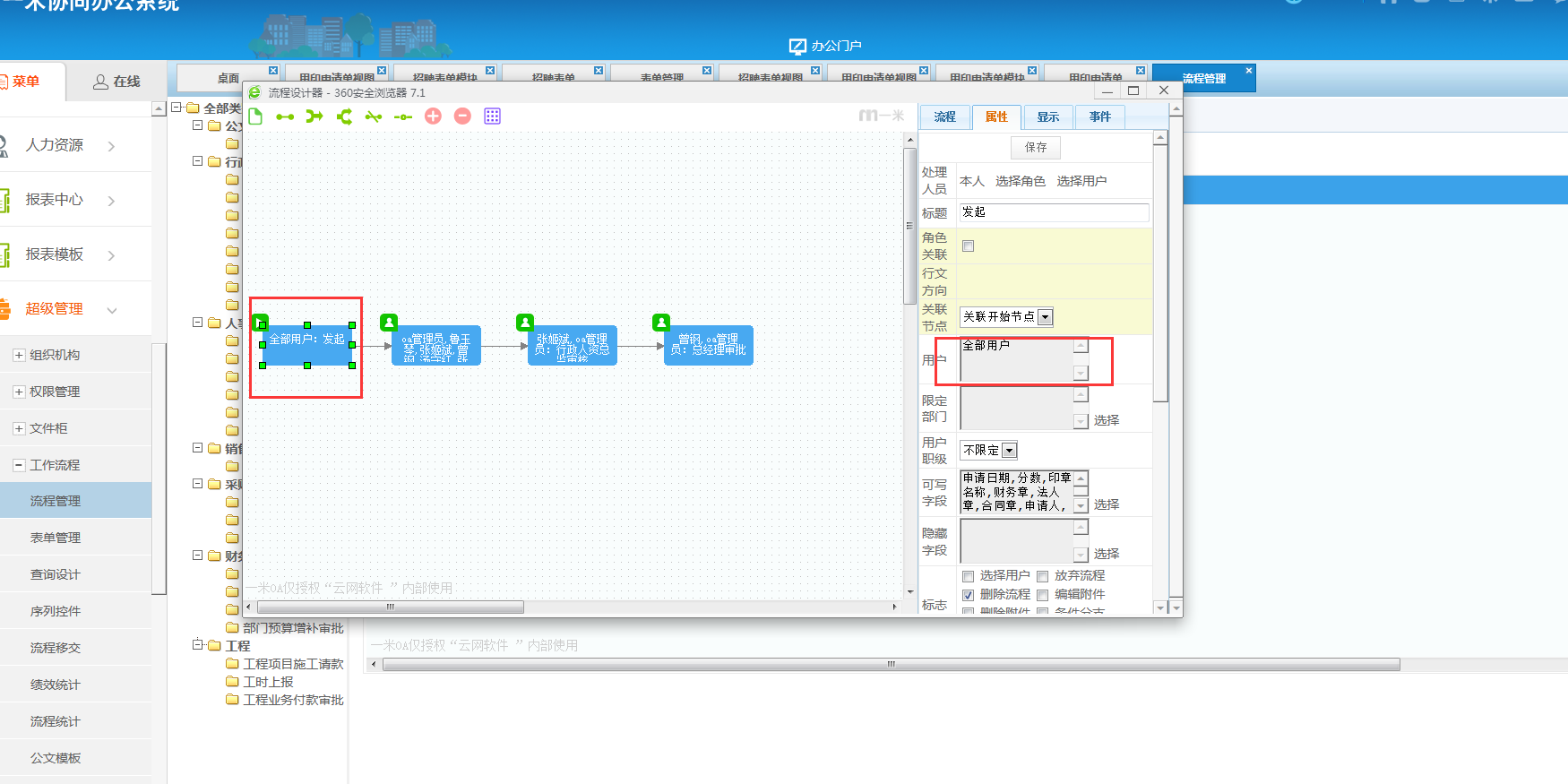Collapse the 超级管理 menu chevron
The width and height of the screenshot is (1568, 784).
[x=112, y=310]
